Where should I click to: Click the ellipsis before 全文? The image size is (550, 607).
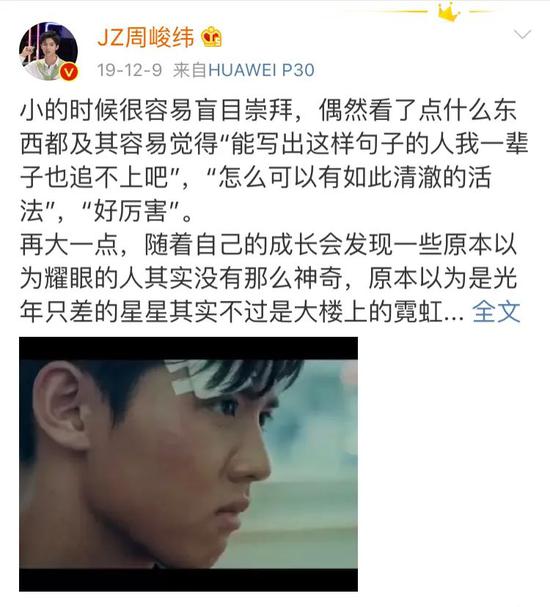pyautogui.click(x=454, y=317)
